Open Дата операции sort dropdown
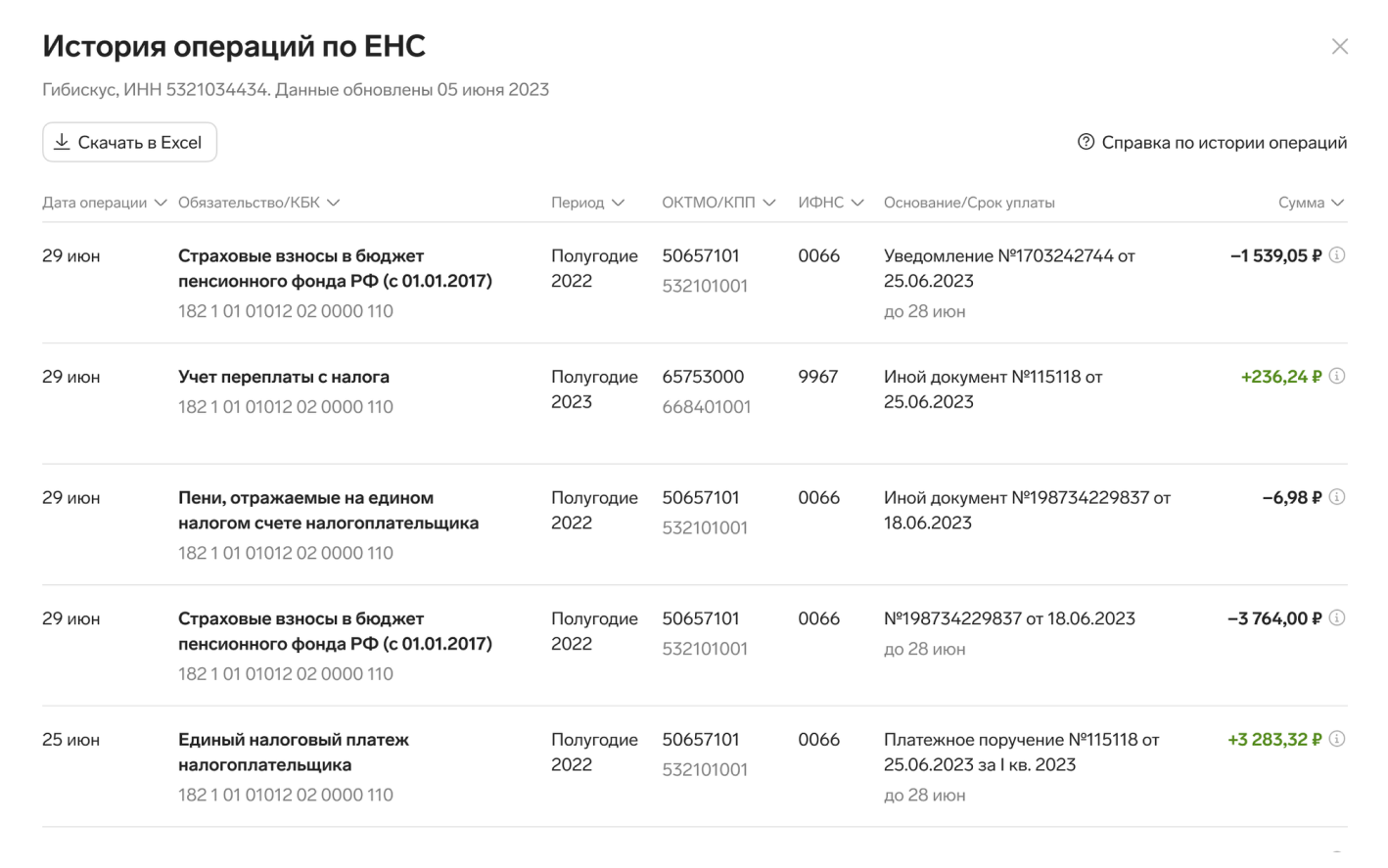 tap(104, 203)
